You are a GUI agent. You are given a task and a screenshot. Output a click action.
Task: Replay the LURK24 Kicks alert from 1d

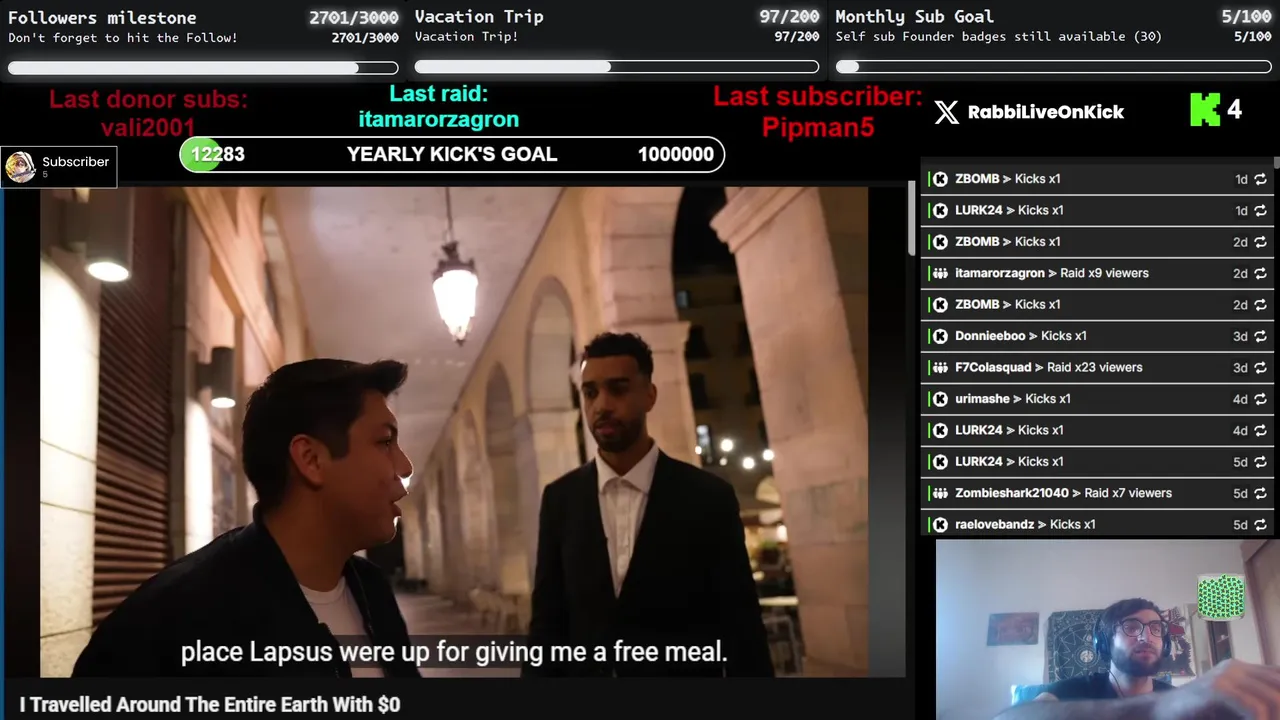(x=1260, y=210)
